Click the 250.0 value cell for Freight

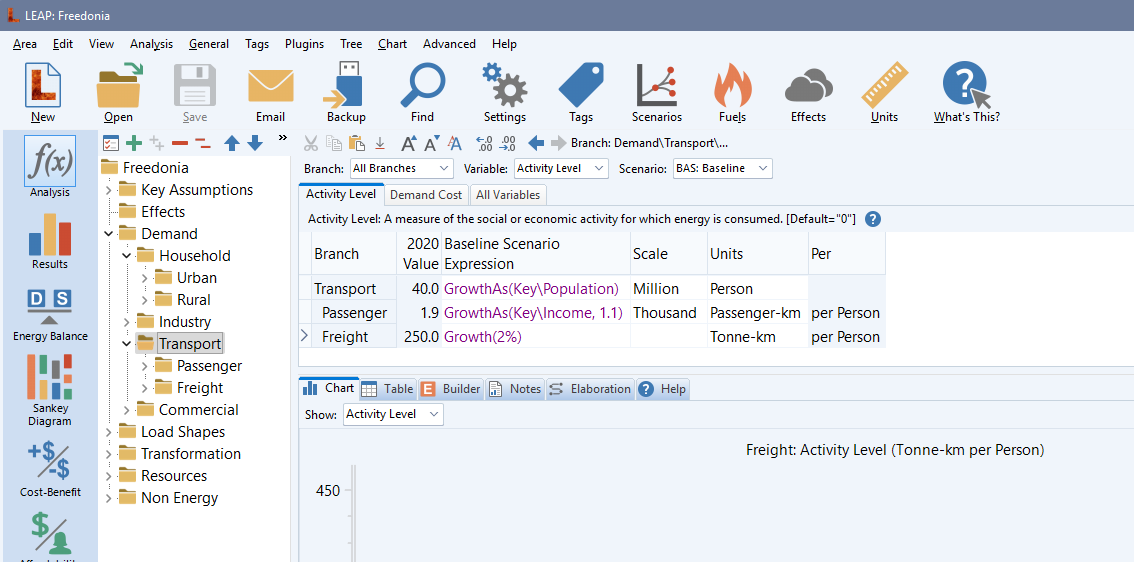pyautogui.click(x=419, y=336)
